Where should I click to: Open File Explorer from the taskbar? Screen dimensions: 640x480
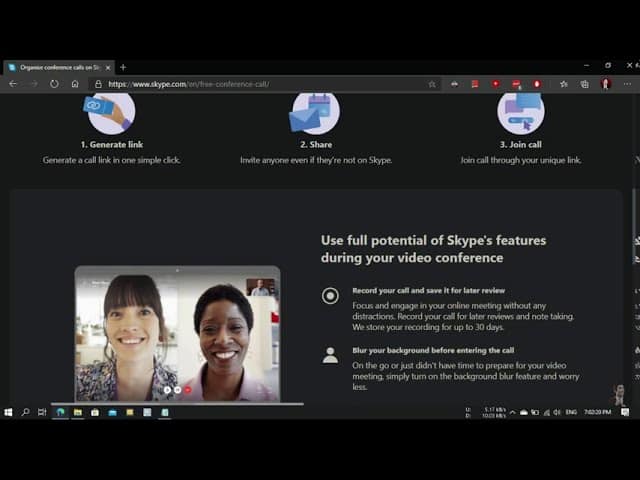click(78, 412)
